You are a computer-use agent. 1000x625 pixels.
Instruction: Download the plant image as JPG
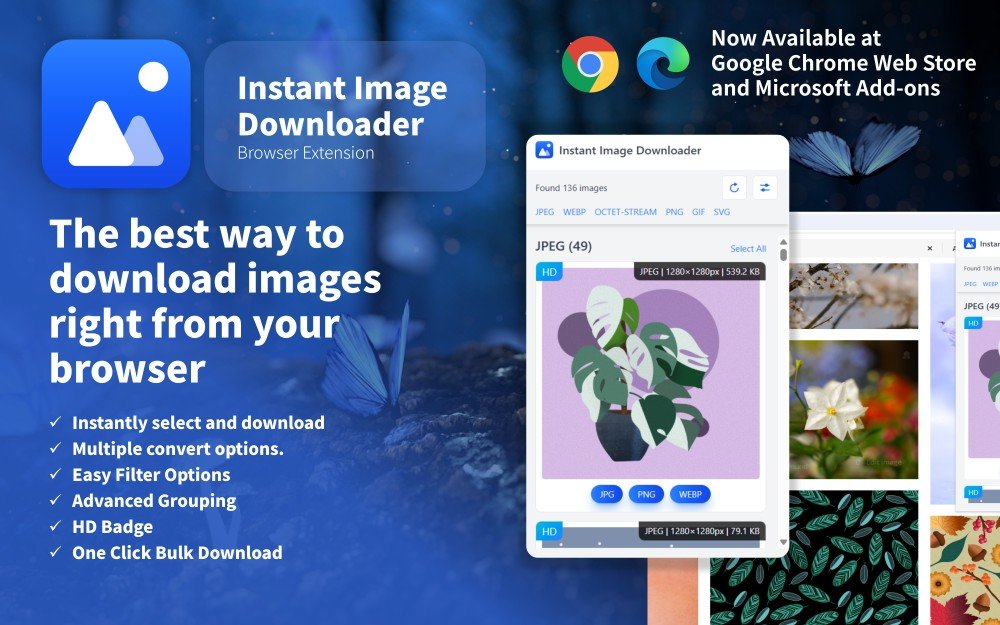607,494
